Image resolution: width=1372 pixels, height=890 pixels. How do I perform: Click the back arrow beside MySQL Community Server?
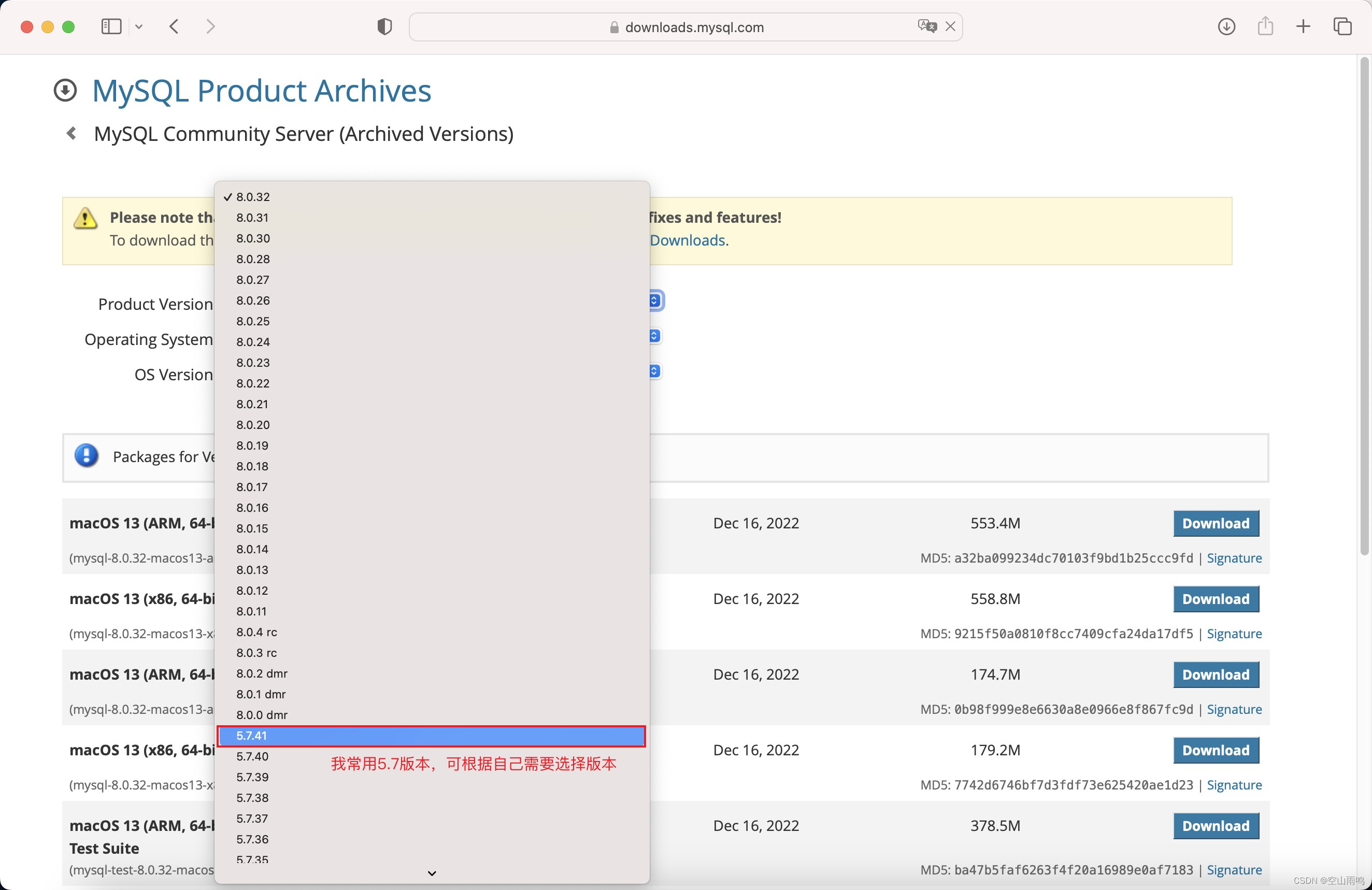(72, 134)
